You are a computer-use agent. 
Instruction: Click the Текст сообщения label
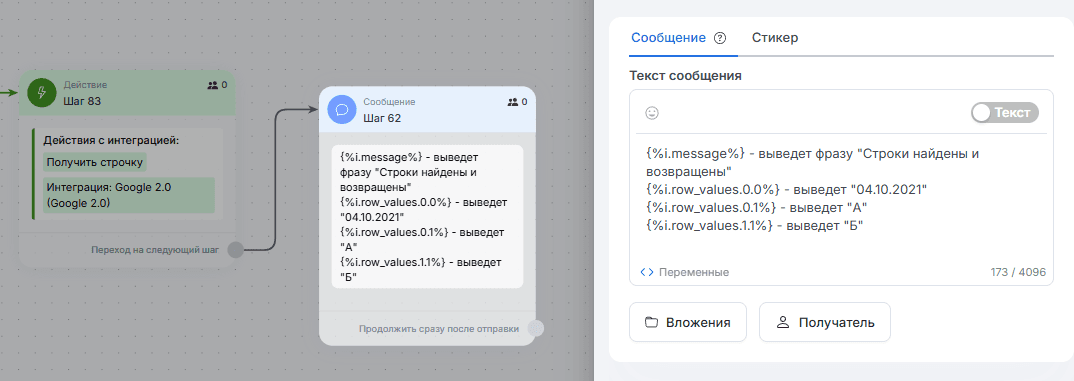(685, 75)
